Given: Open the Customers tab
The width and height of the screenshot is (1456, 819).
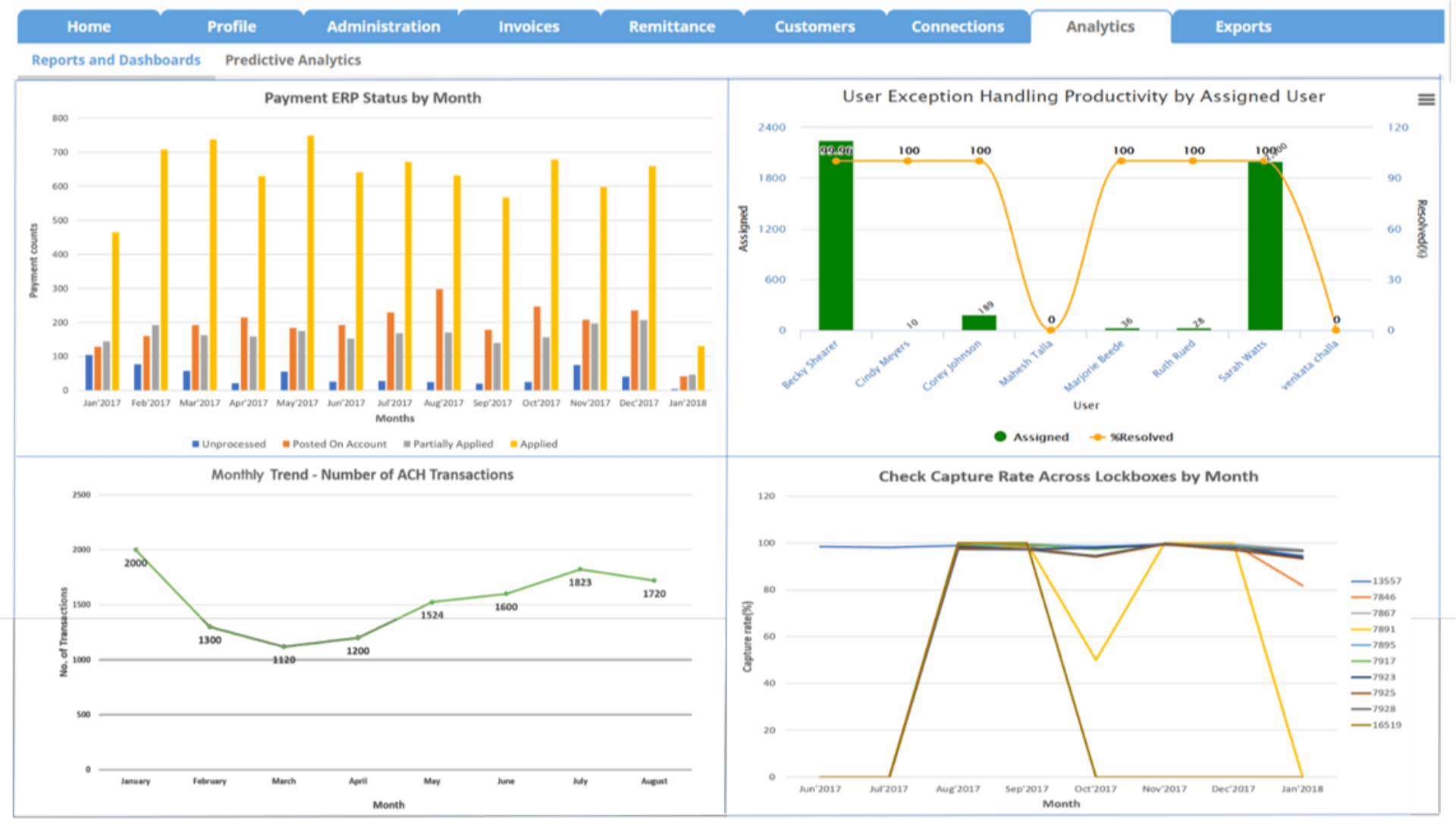Looking at the screenshot, I should 814,27.
